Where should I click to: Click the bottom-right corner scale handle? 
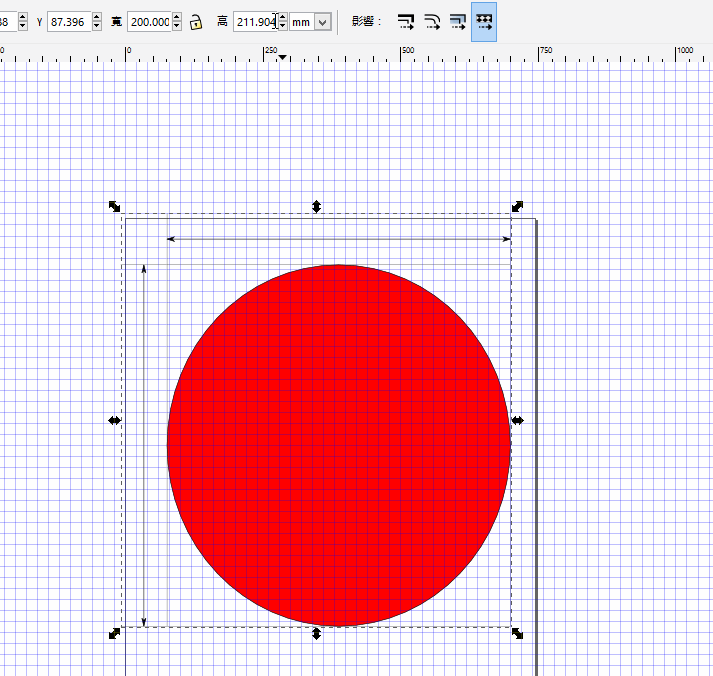(517, 634)
